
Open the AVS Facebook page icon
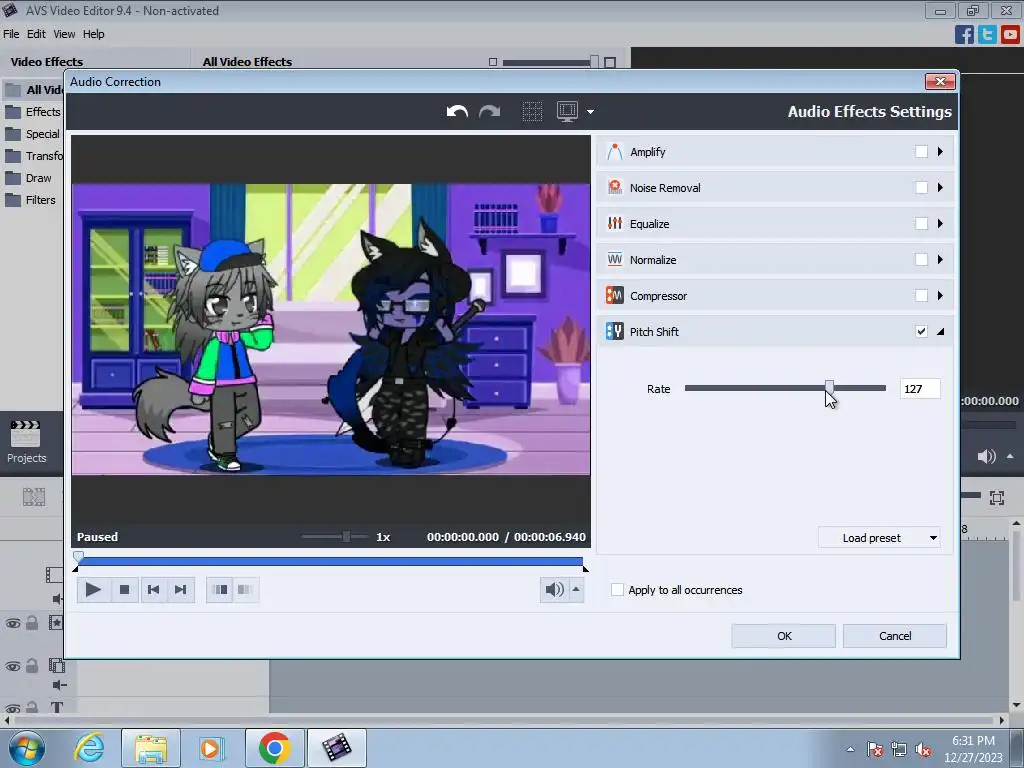(964, 34)
